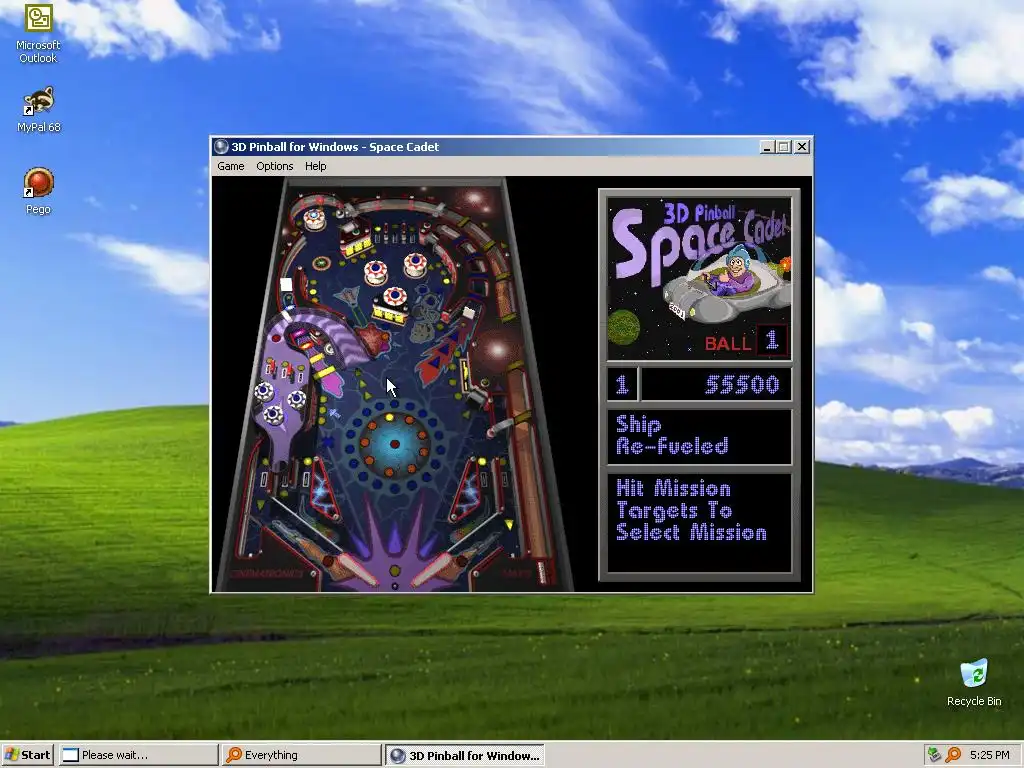Click the 3D Pinball taskbar button
The width and height of the screenshot is (1024, 768).
coord(464,756)
